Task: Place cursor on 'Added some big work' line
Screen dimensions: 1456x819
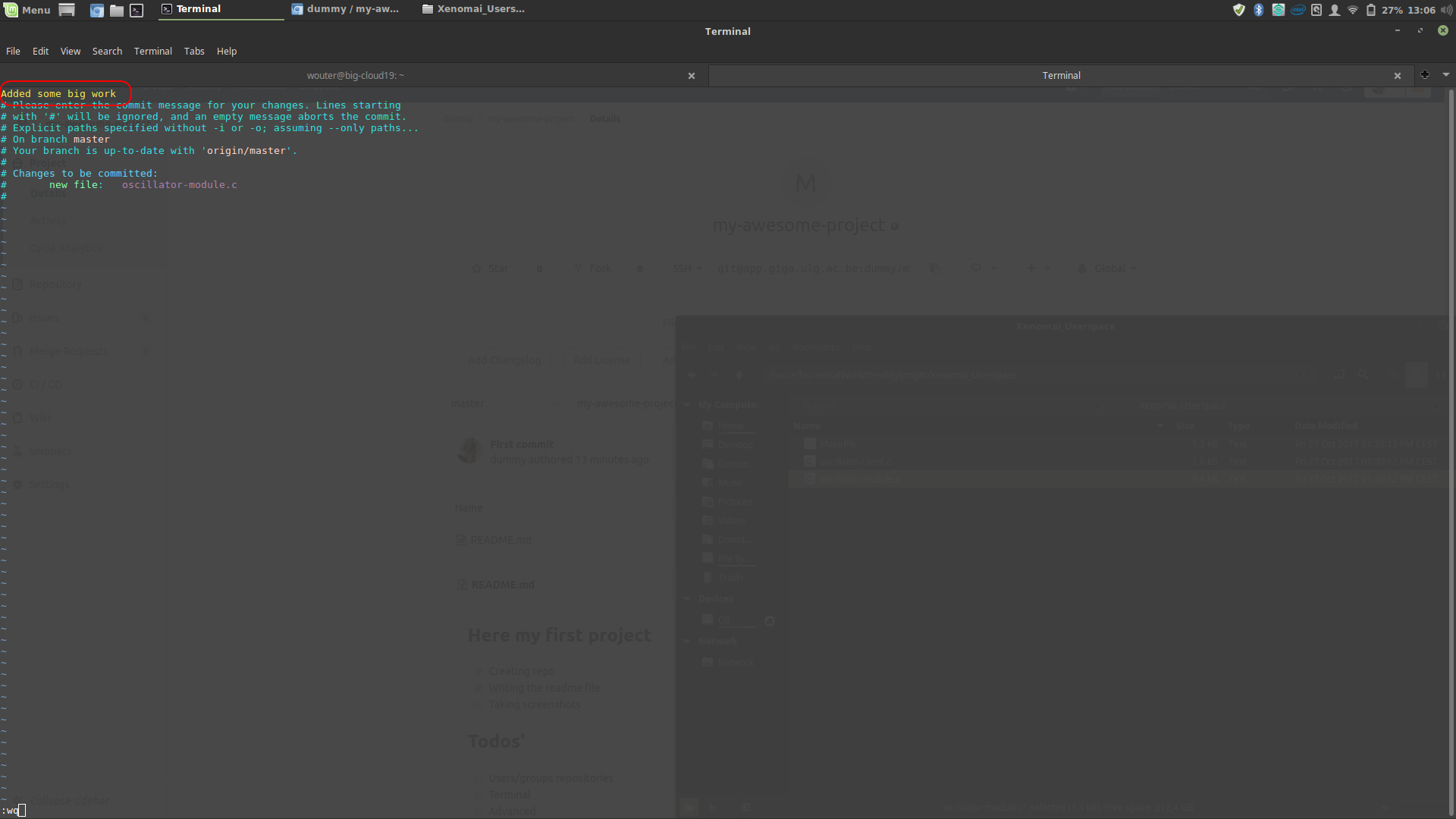Action: [58, 94]
